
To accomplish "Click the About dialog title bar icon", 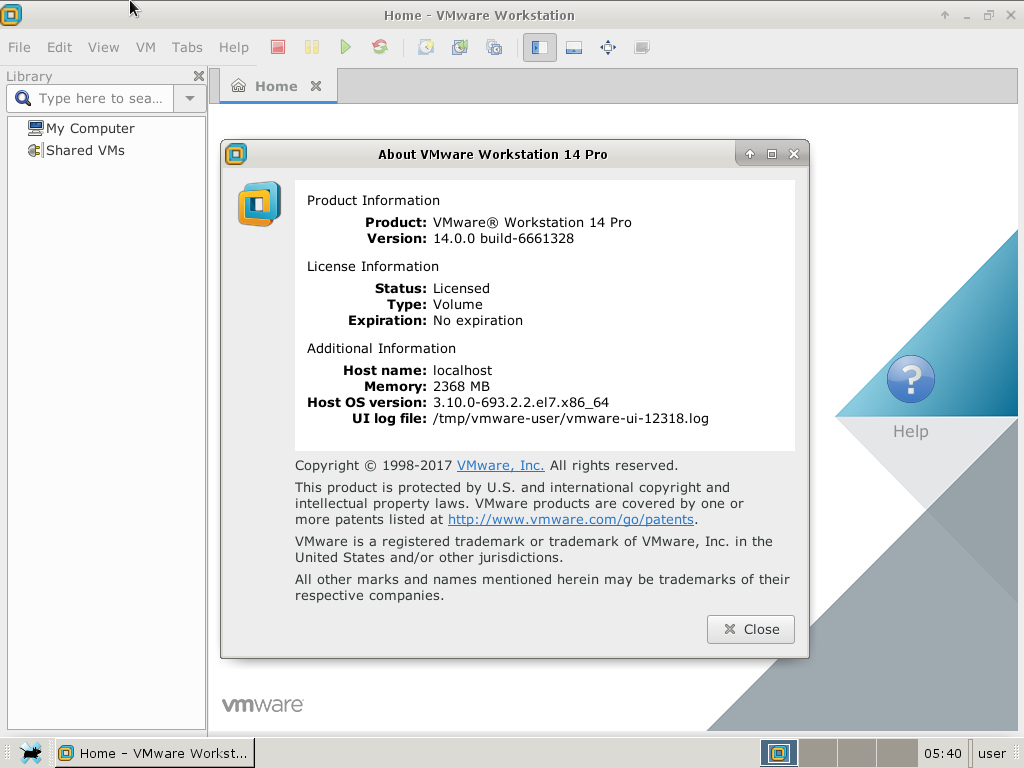I will (x=236, y=154).
